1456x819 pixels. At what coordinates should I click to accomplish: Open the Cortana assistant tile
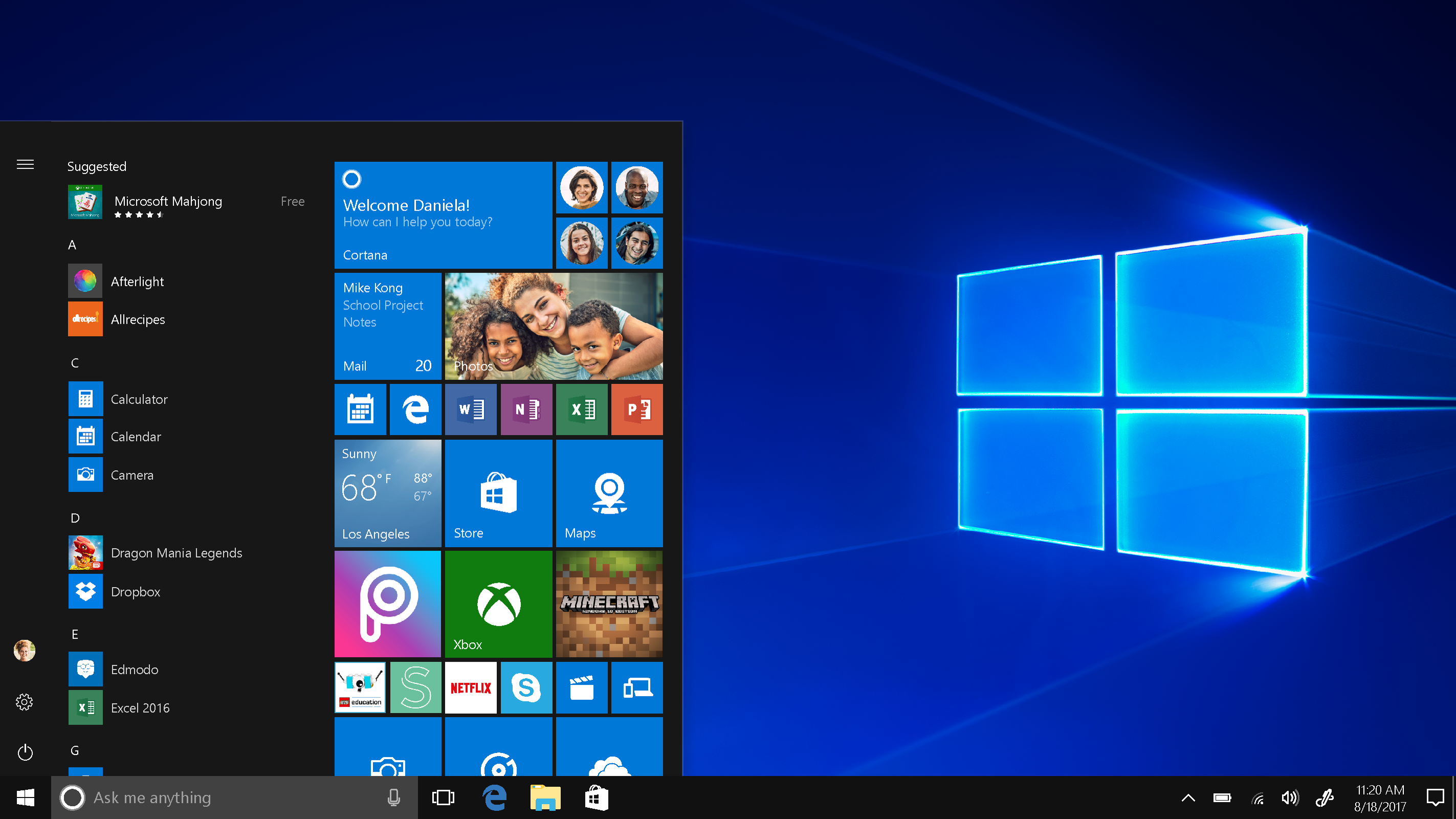443,214
